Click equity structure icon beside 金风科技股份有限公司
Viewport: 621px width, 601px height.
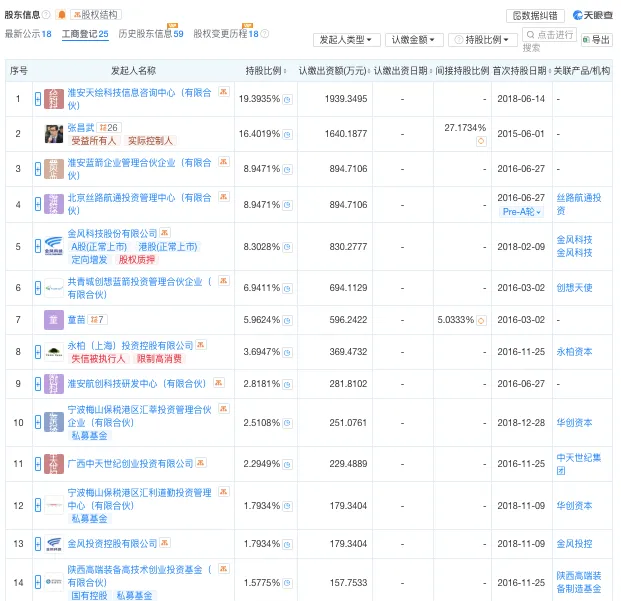pyautogui.click(x=165, y=233)
